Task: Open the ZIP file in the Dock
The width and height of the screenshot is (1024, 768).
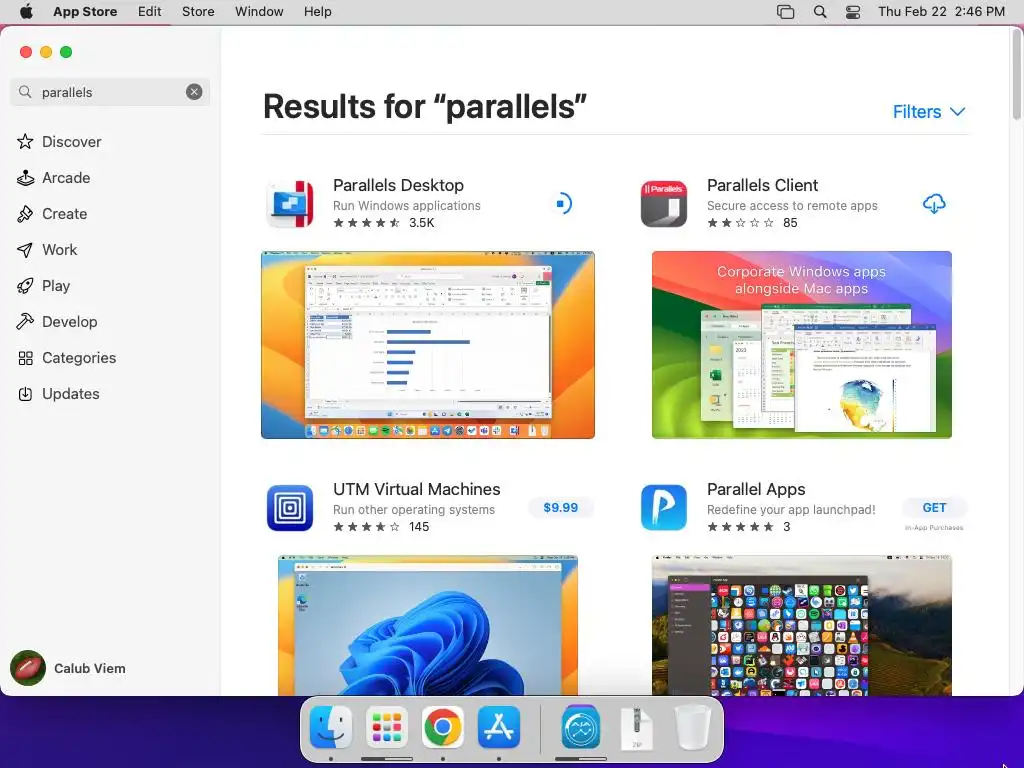Action: click(x=637, y=728)
